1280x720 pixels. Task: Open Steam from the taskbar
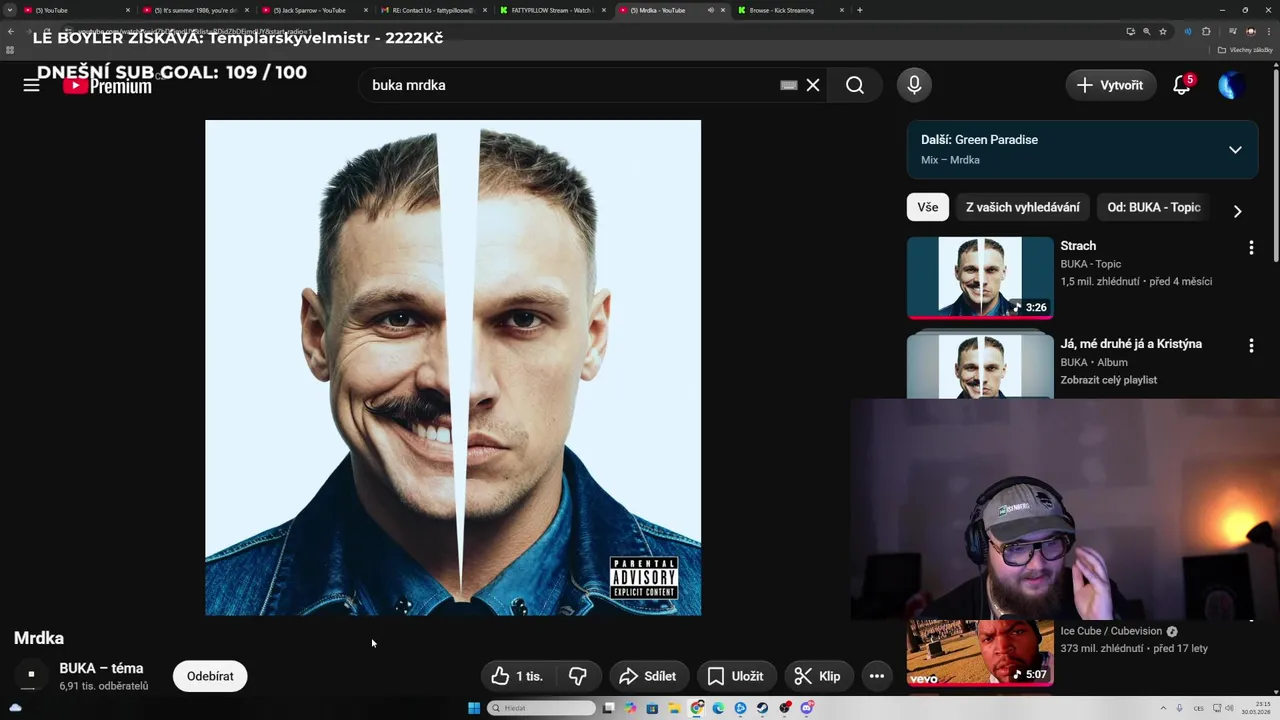[x=762, y=708]
